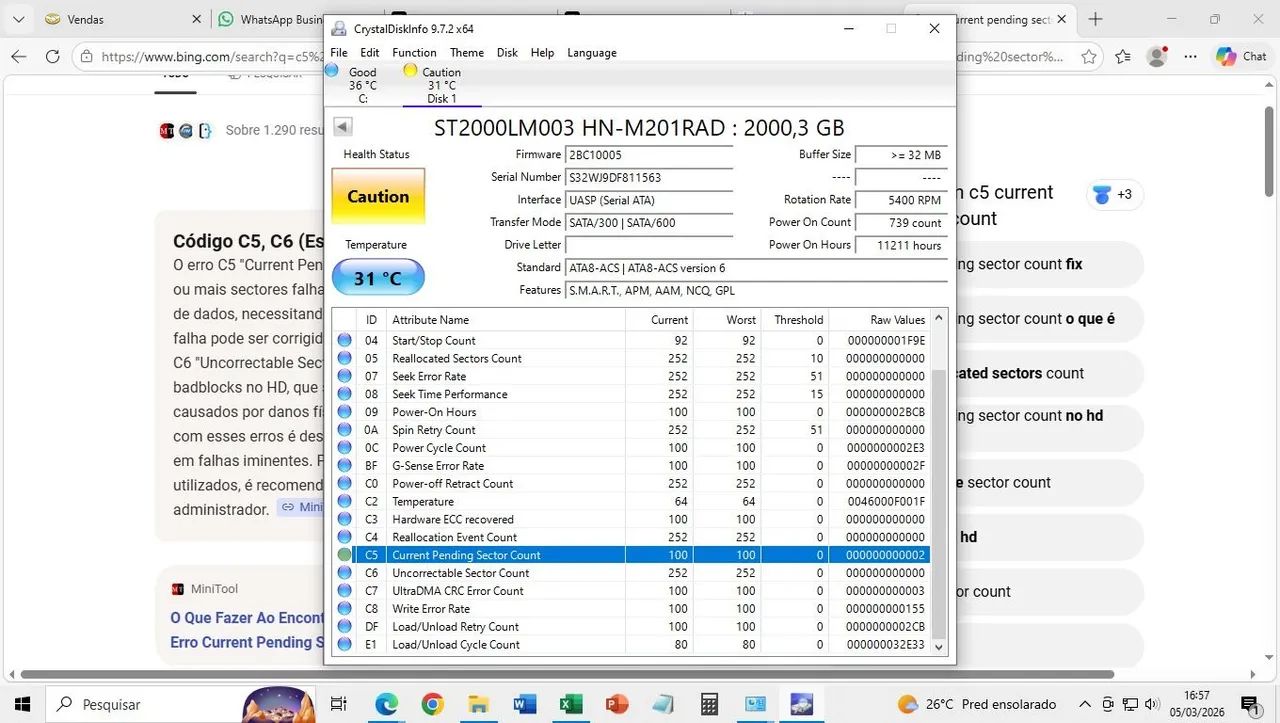Screen dimensions: 1280x723
Task: Open File Explorer from the taskbar
Action: [x=478, y=704]
